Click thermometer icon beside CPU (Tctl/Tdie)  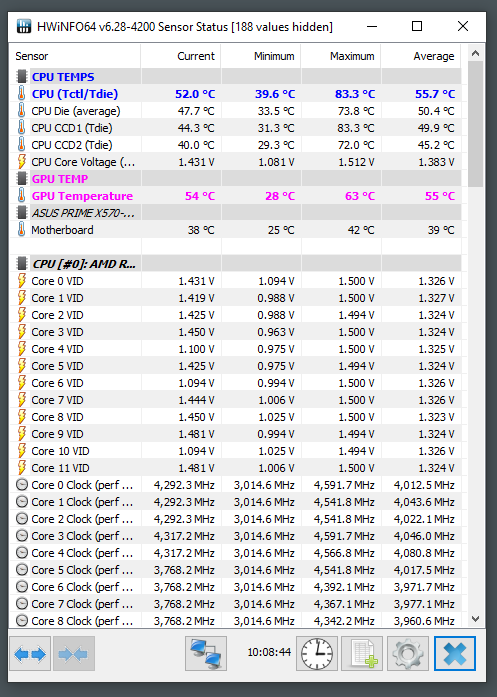[21, 94]
